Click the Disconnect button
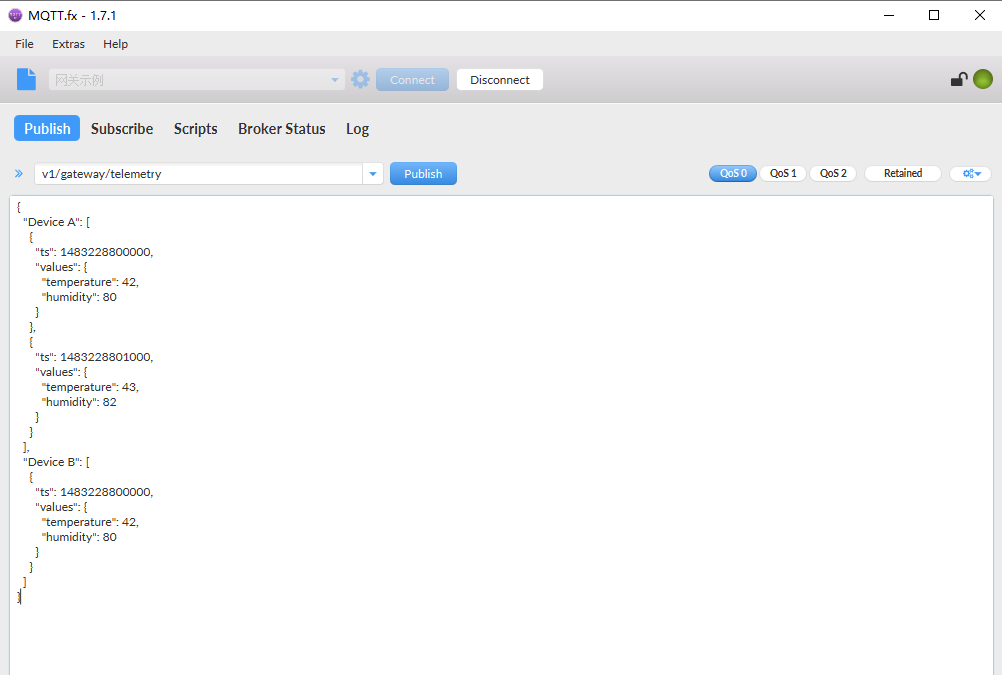The width and height of the screenshot is (1002, 675). click(500, 80)
